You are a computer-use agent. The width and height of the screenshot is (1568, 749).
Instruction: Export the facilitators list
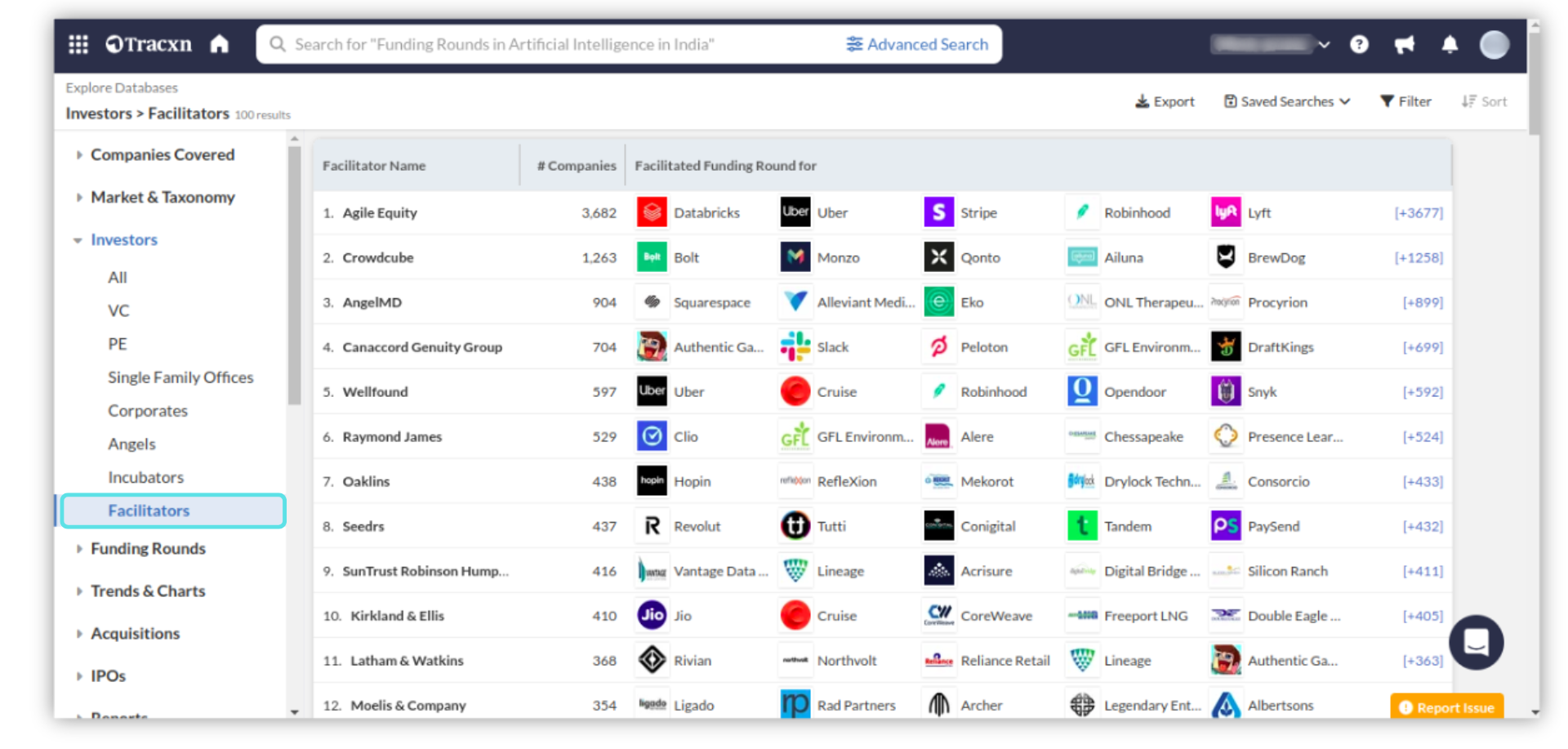point(1165,101)
